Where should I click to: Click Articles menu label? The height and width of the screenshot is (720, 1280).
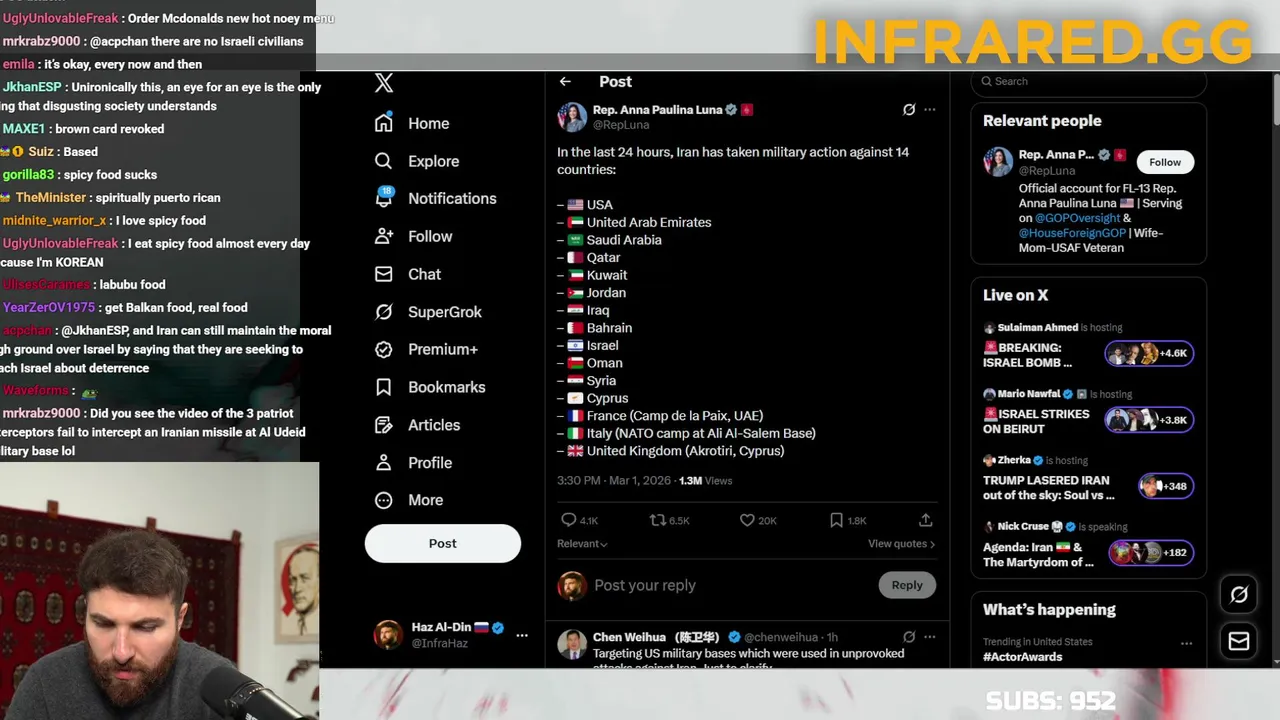coord(434,425)
